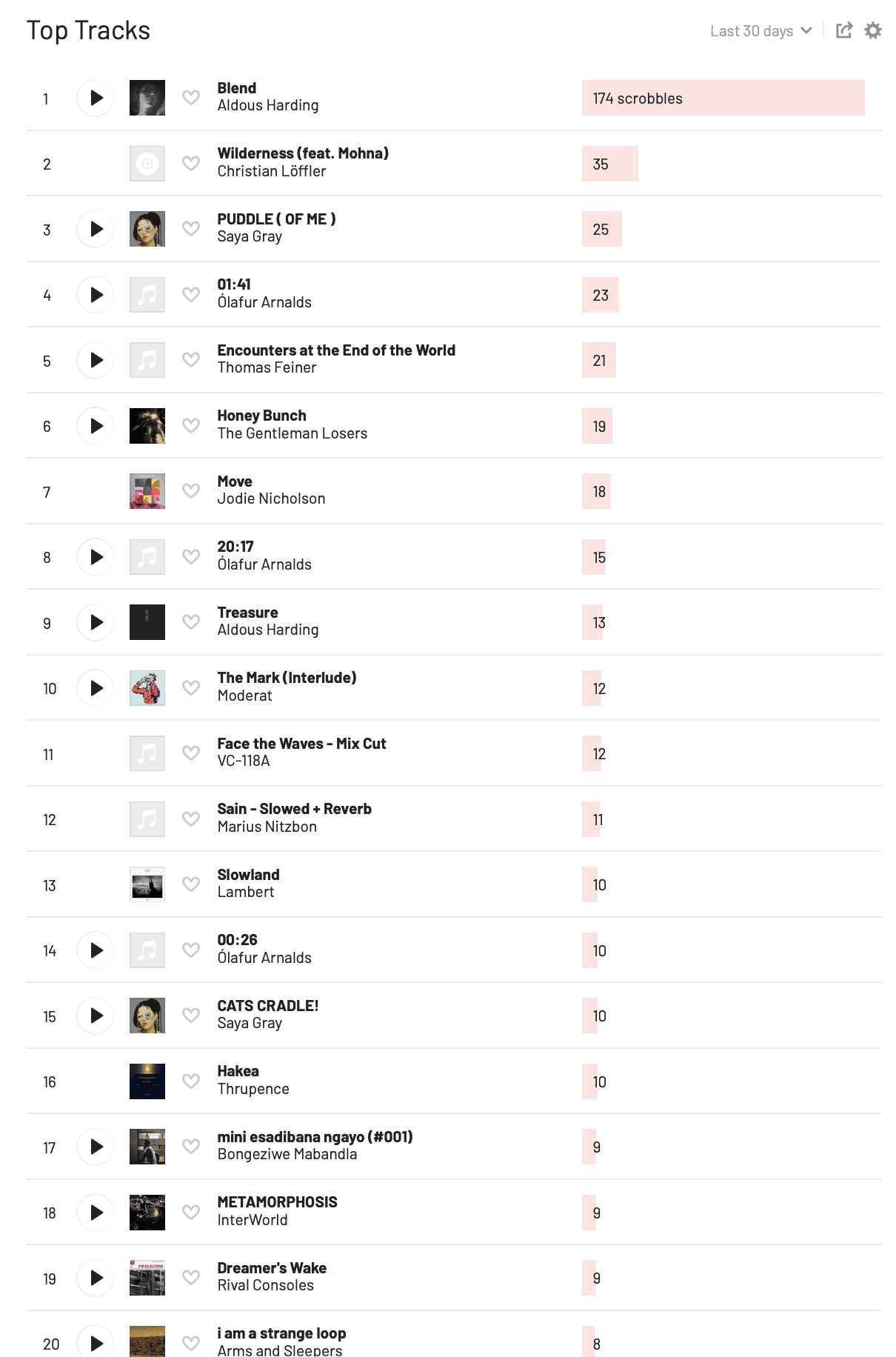Play The Mark (Interlude) by Moderat

[x=96, y=688]
